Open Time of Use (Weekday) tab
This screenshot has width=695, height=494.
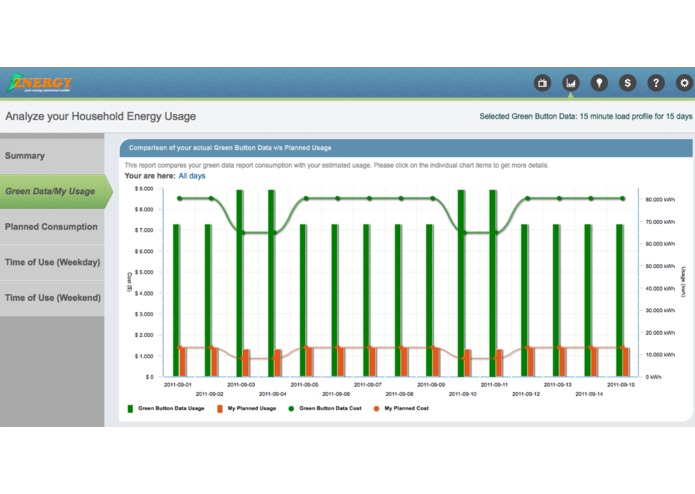[x=52, y=262]
